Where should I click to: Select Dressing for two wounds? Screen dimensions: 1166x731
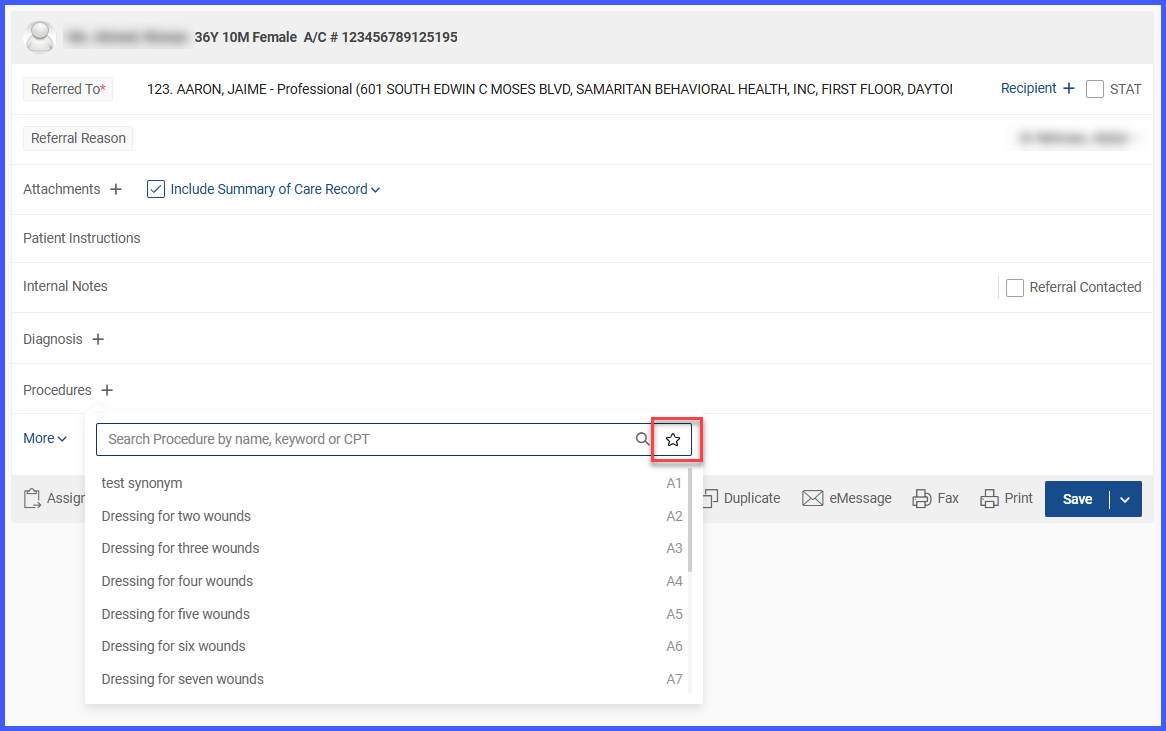[391, 516]
